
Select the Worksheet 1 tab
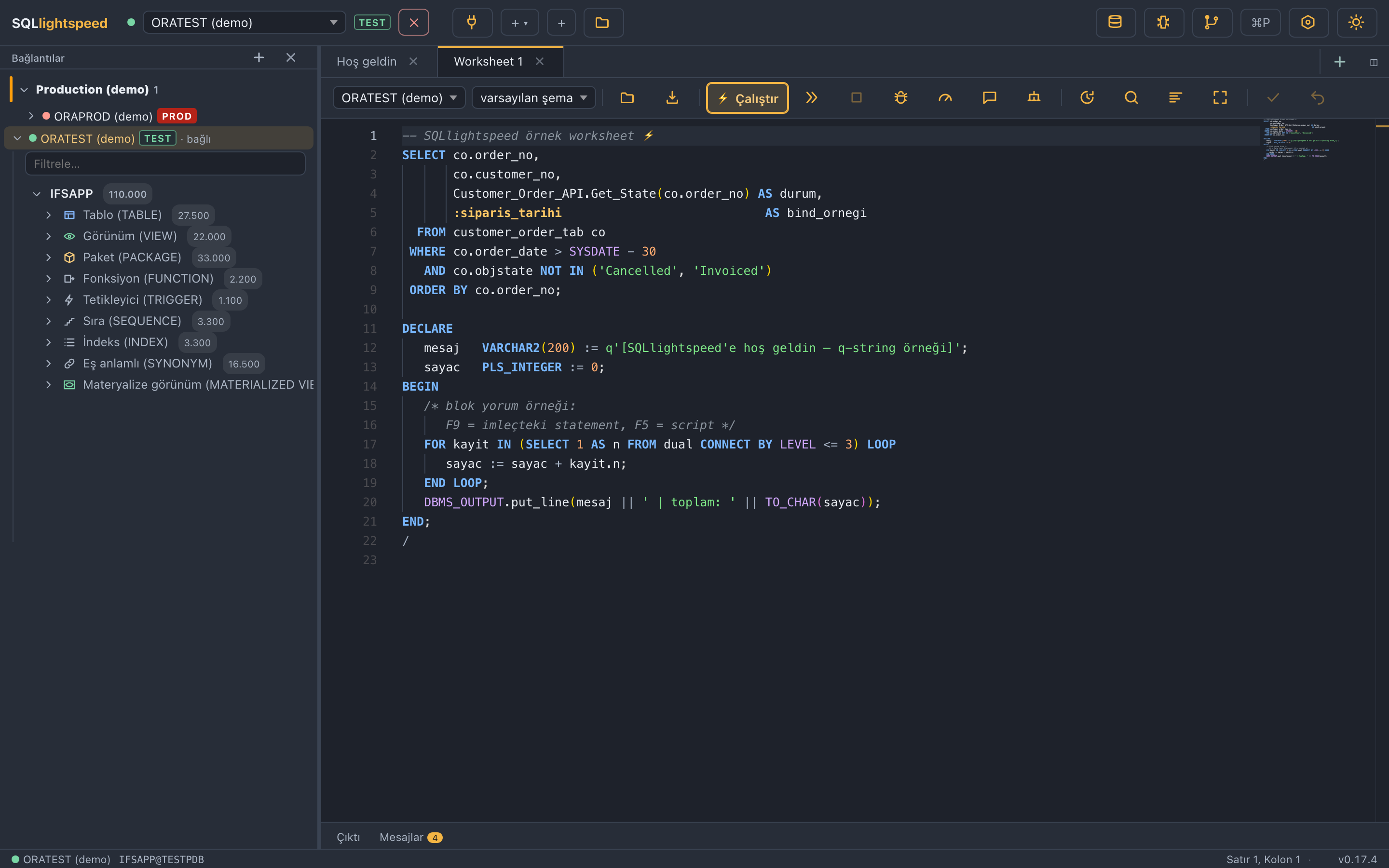click(488, 61)
